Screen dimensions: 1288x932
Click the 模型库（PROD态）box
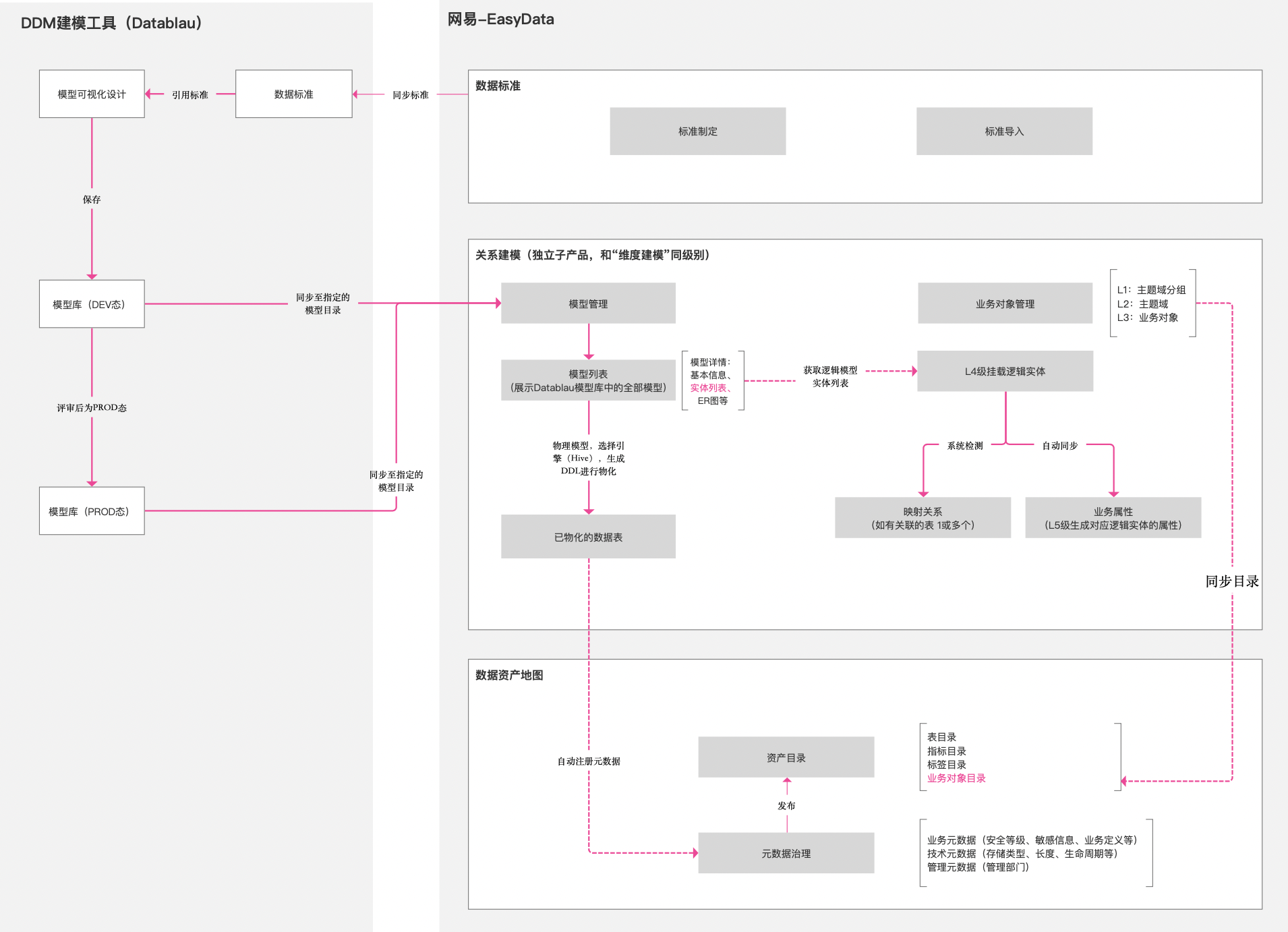(92, 511)
